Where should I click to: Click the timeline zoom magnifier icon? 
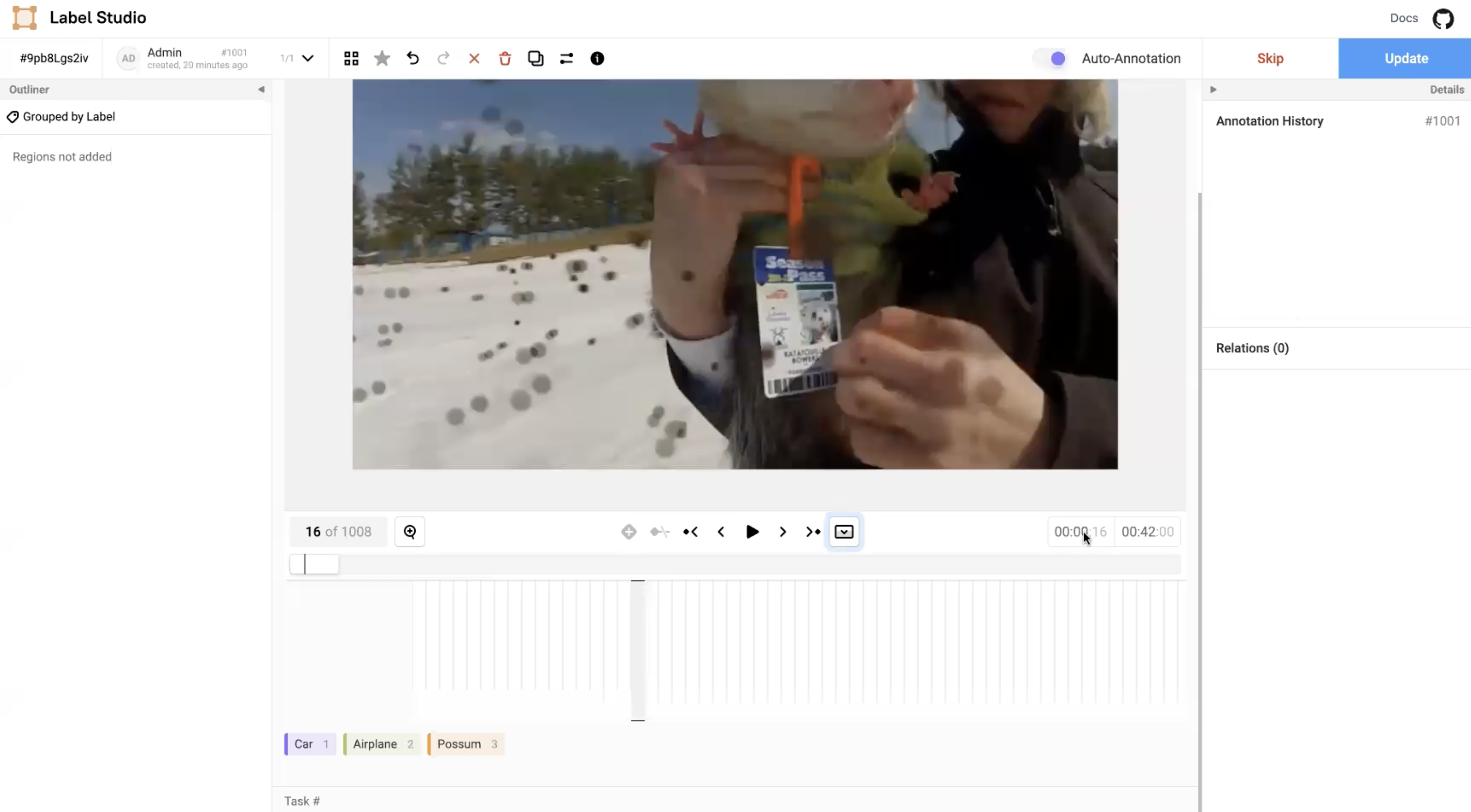410,532
